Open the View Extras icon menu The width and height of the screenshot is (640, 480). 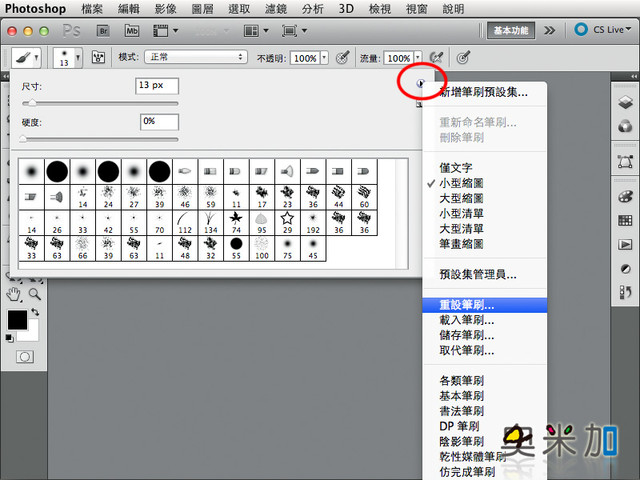click(x=165, y=31)
